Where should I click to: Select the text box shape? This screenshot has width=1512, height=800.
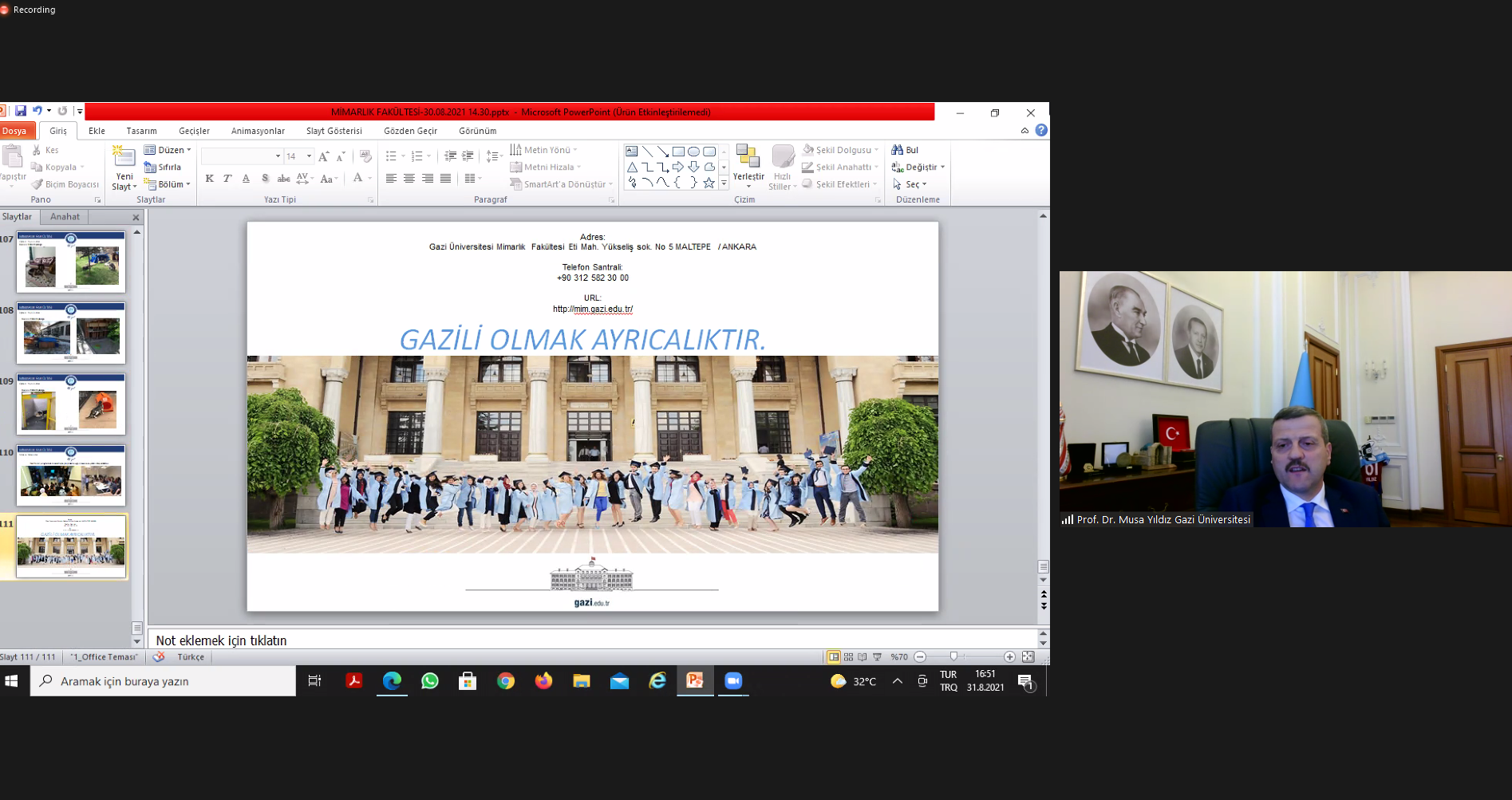point(632,152)
